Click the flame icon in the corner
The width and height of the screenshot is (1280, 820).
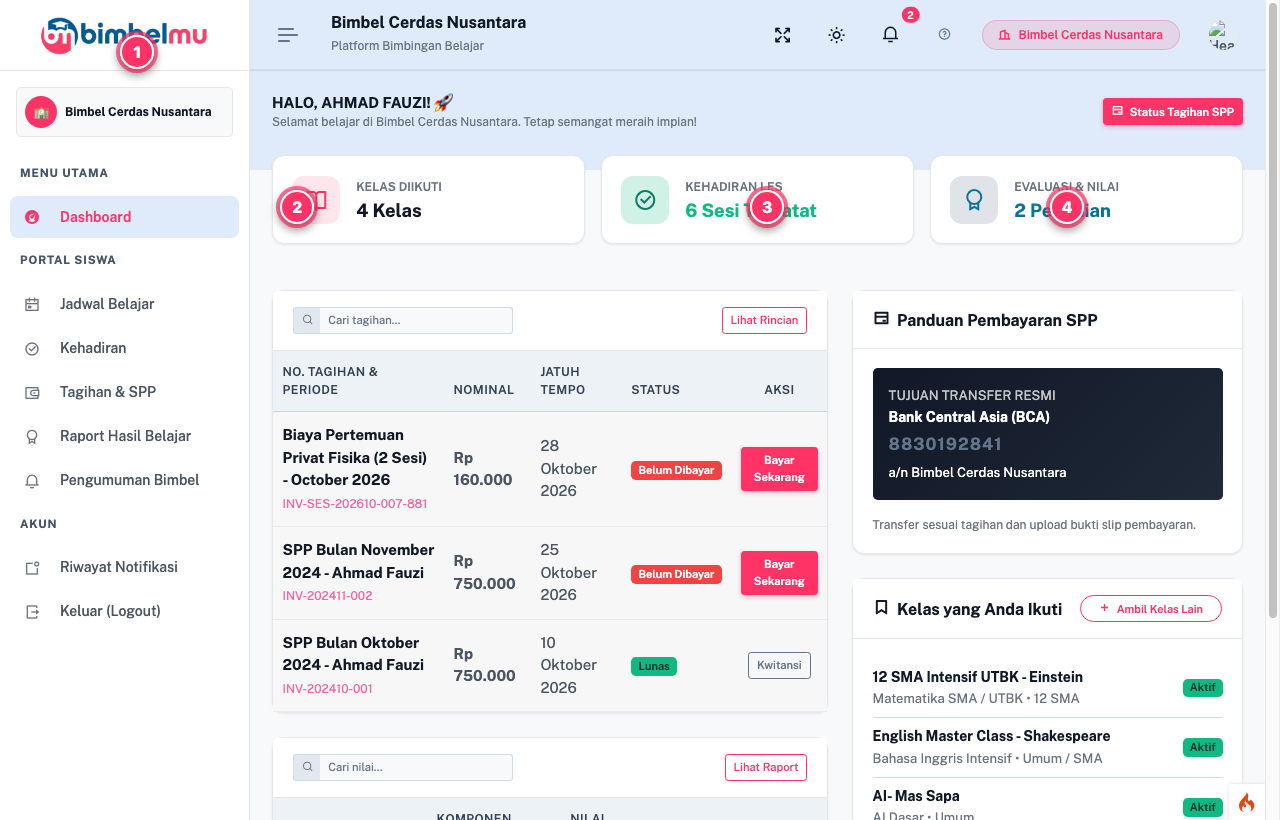[1246, 802]
